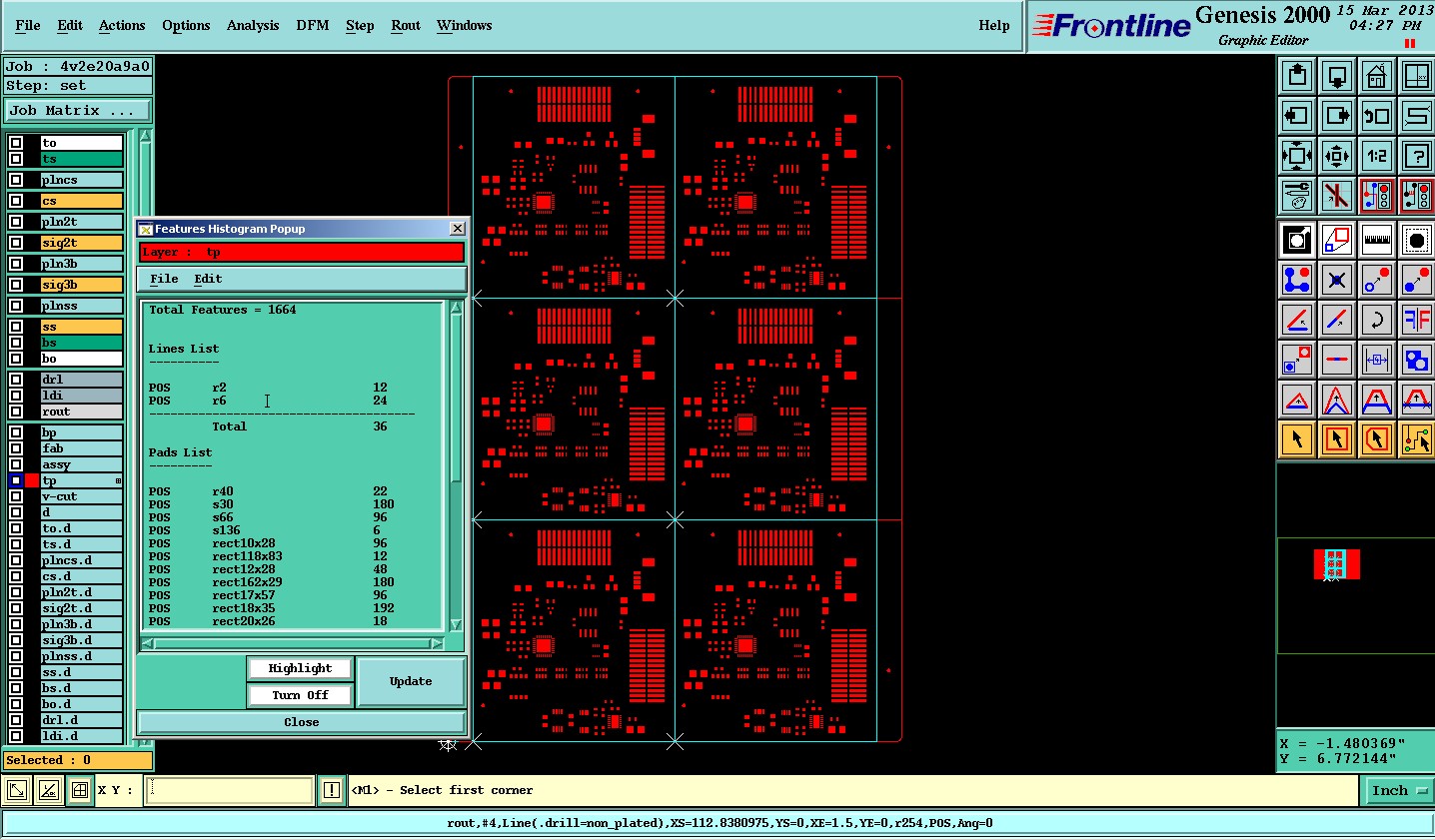Open the Analysis menu
The height and width of the screenshot is (840, 1435).
coord(253,25)
